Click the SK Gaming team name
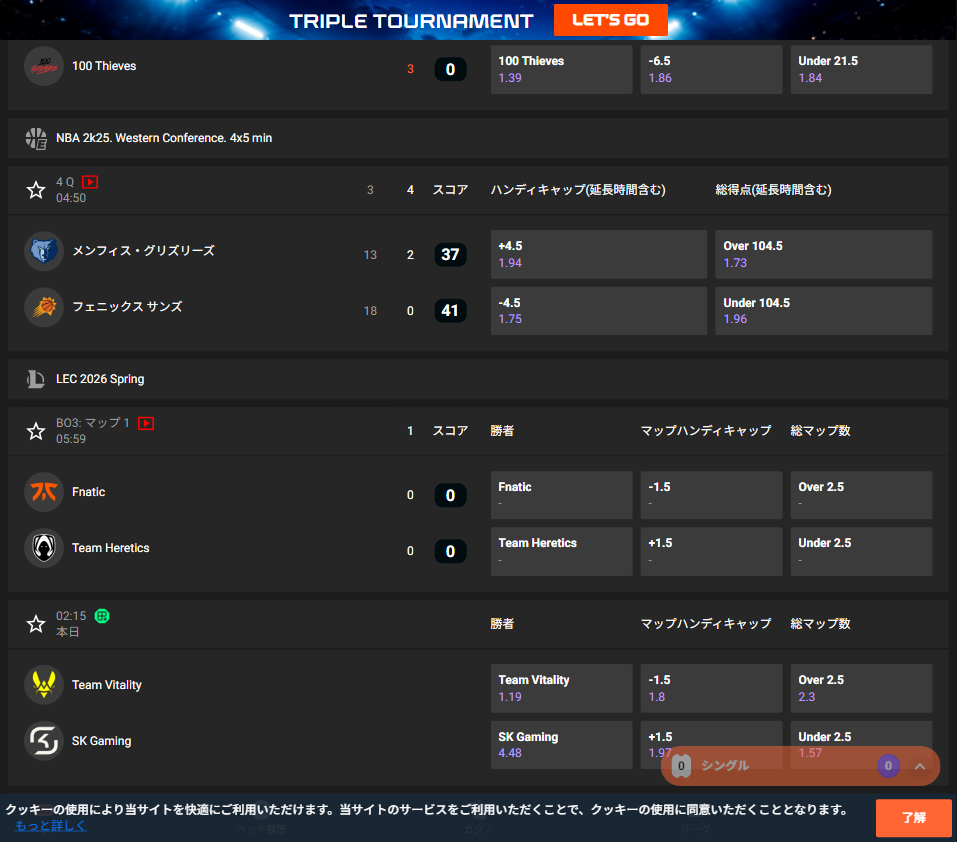This screenshot has width=957, height=842. [x=101, y=741]
